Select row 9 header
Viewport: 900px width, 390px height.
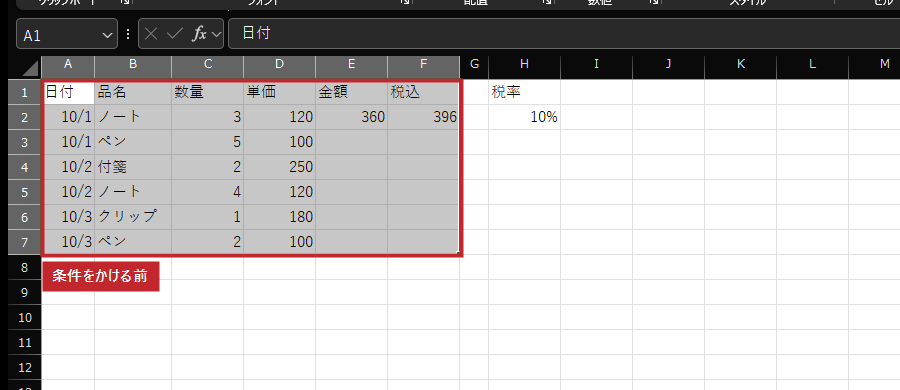point(25,292)
